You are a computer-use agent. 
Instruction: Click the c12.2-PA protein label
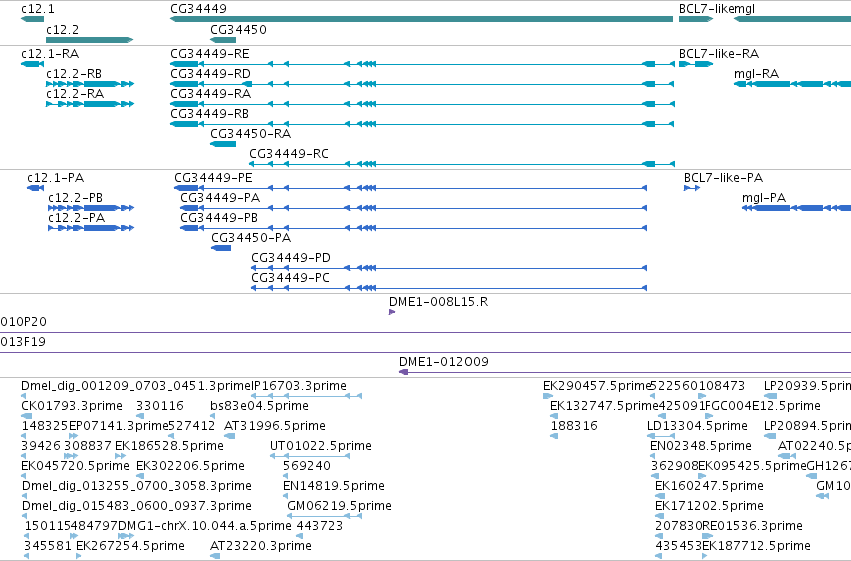click(x=77, y=218)
